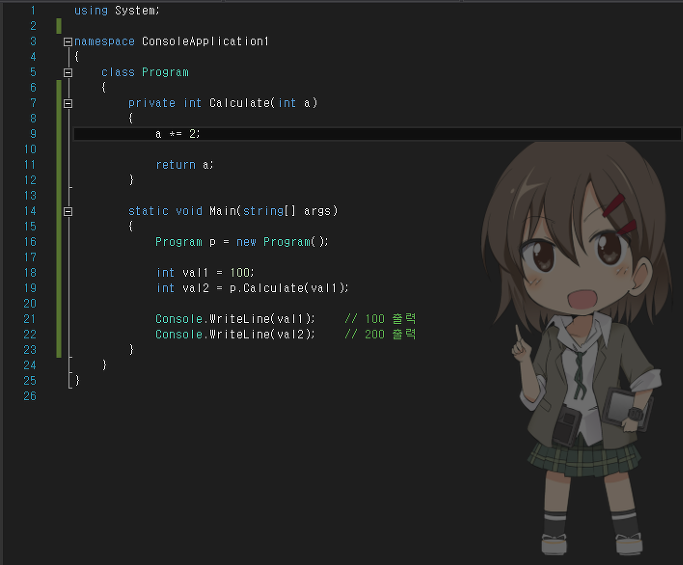Viewport: 683px width, 565px height.
Task: Collapse the Calculate method block
Action: tap(68, 104)
